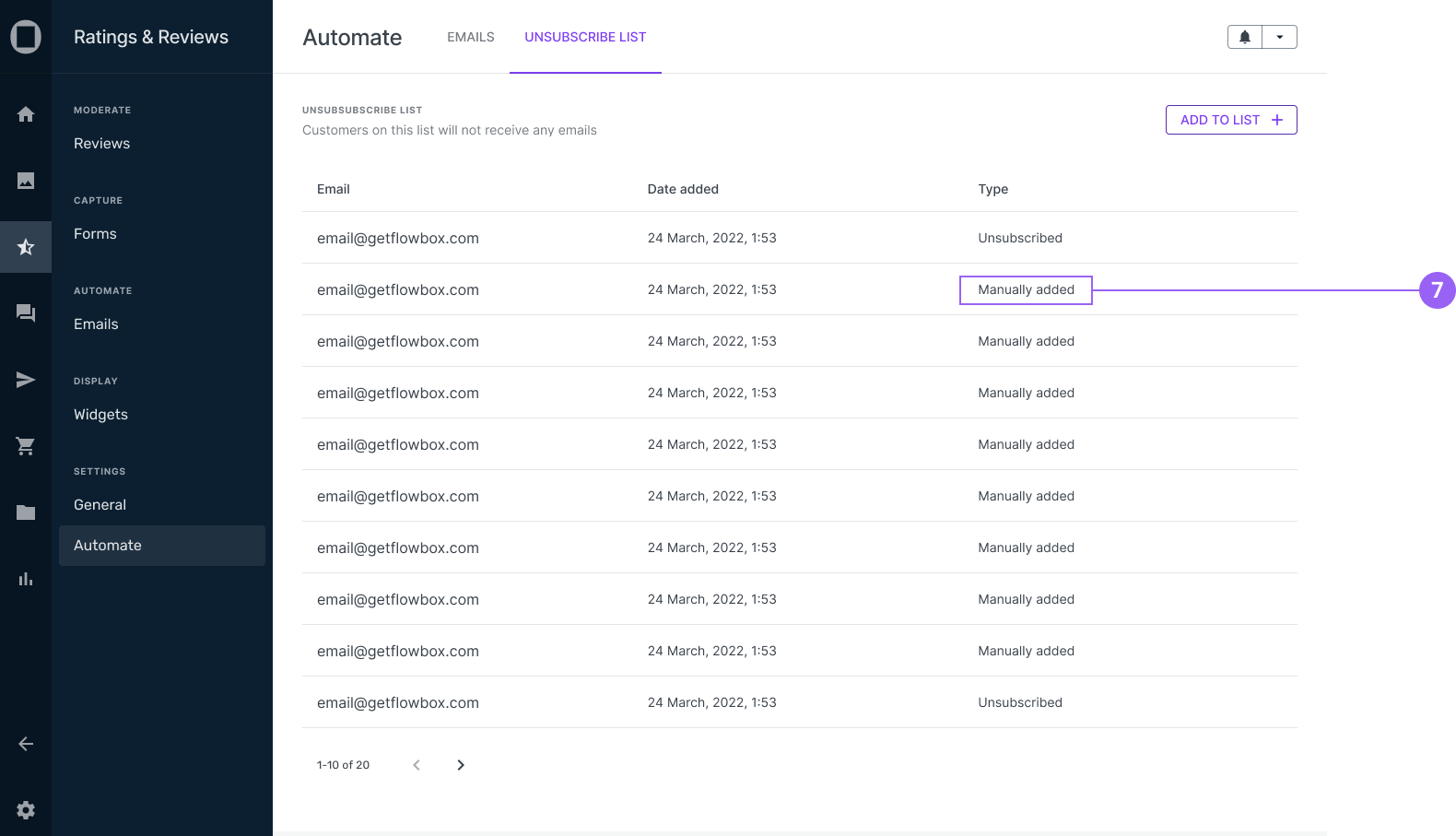Click the folder icon in the sidebar
Image resolution: width=1456 pixels, height=836 pixels.
point(26,512)
